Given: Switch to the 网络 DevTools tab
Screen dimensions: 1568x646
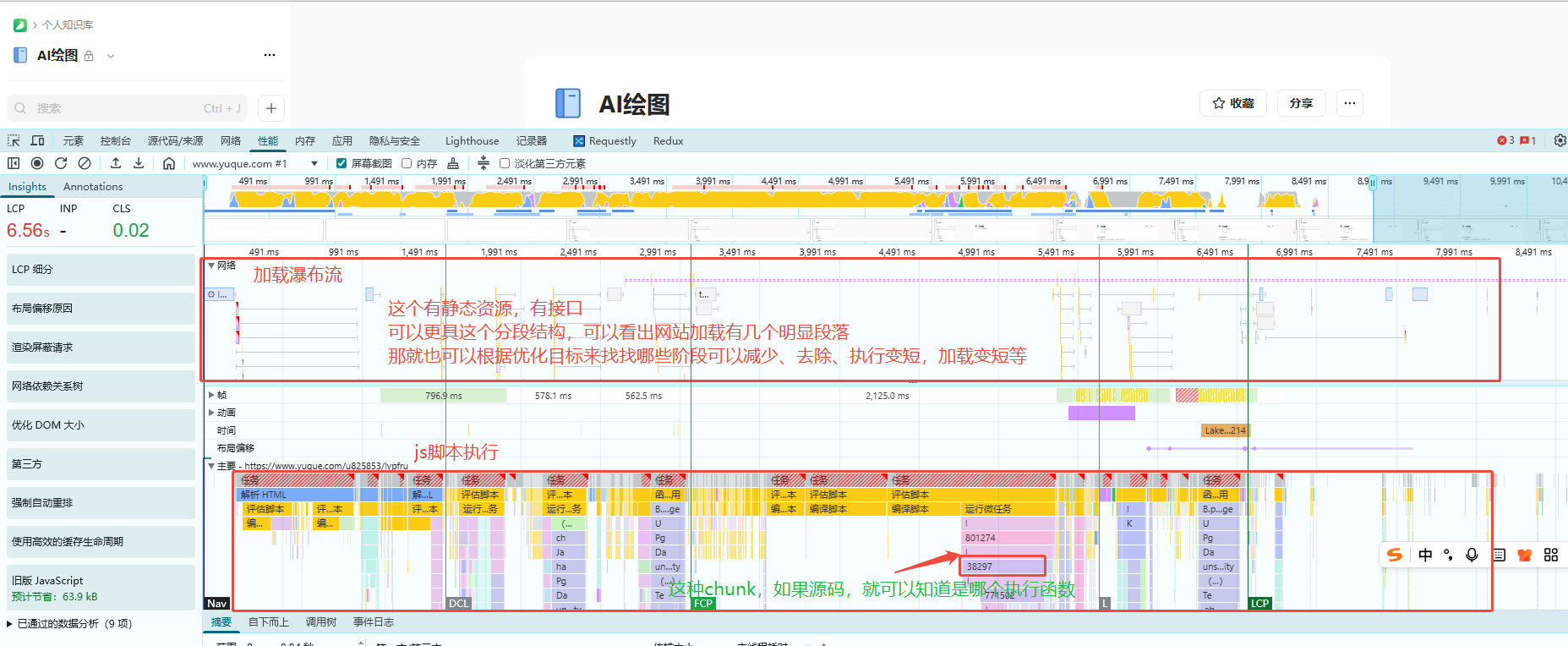Looking at the screenshot, I should [231, 140].
